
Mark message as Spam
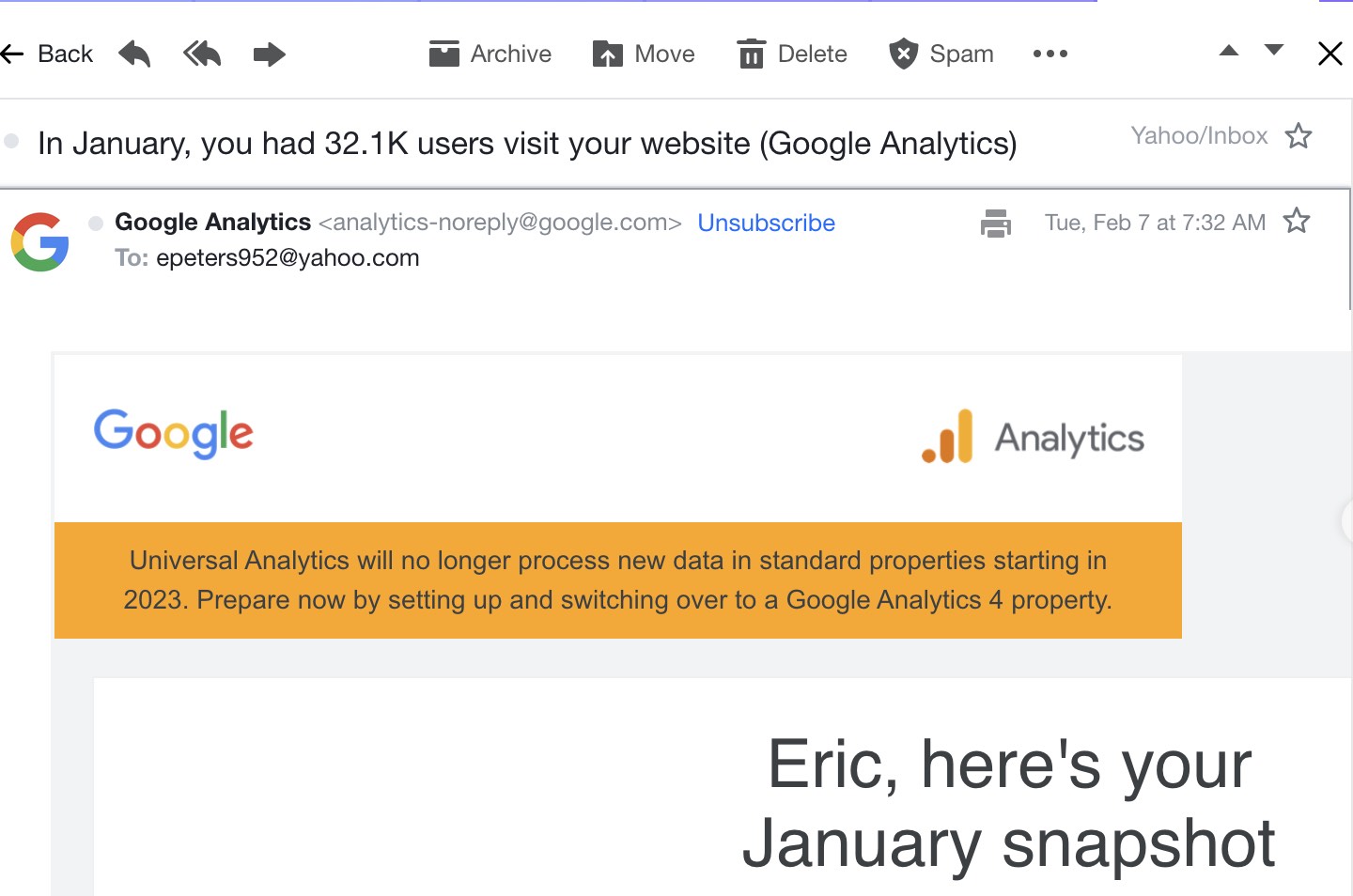(941, 54)
